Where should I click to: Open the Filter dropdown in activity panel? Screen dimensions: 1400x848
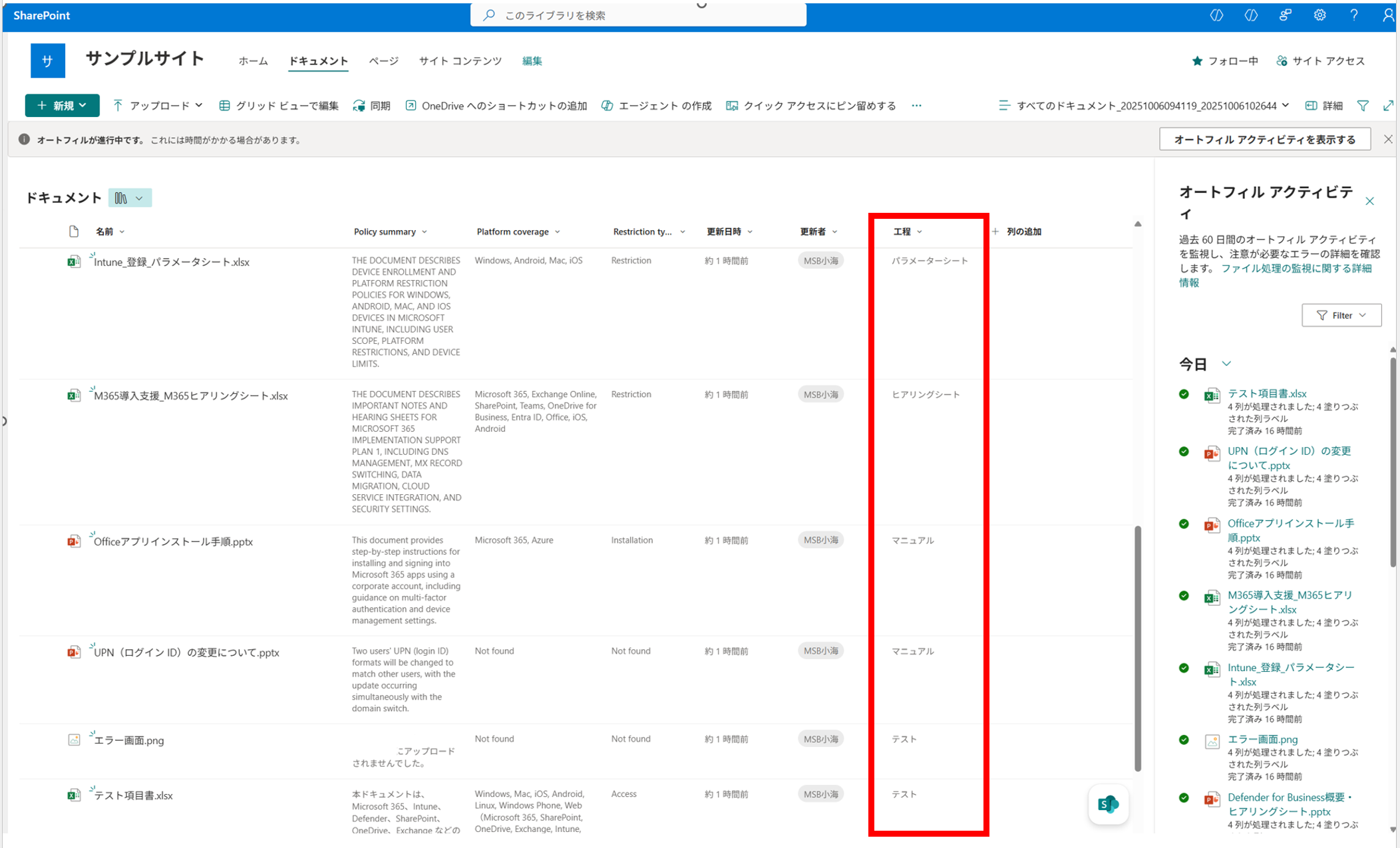point(1341,315)
